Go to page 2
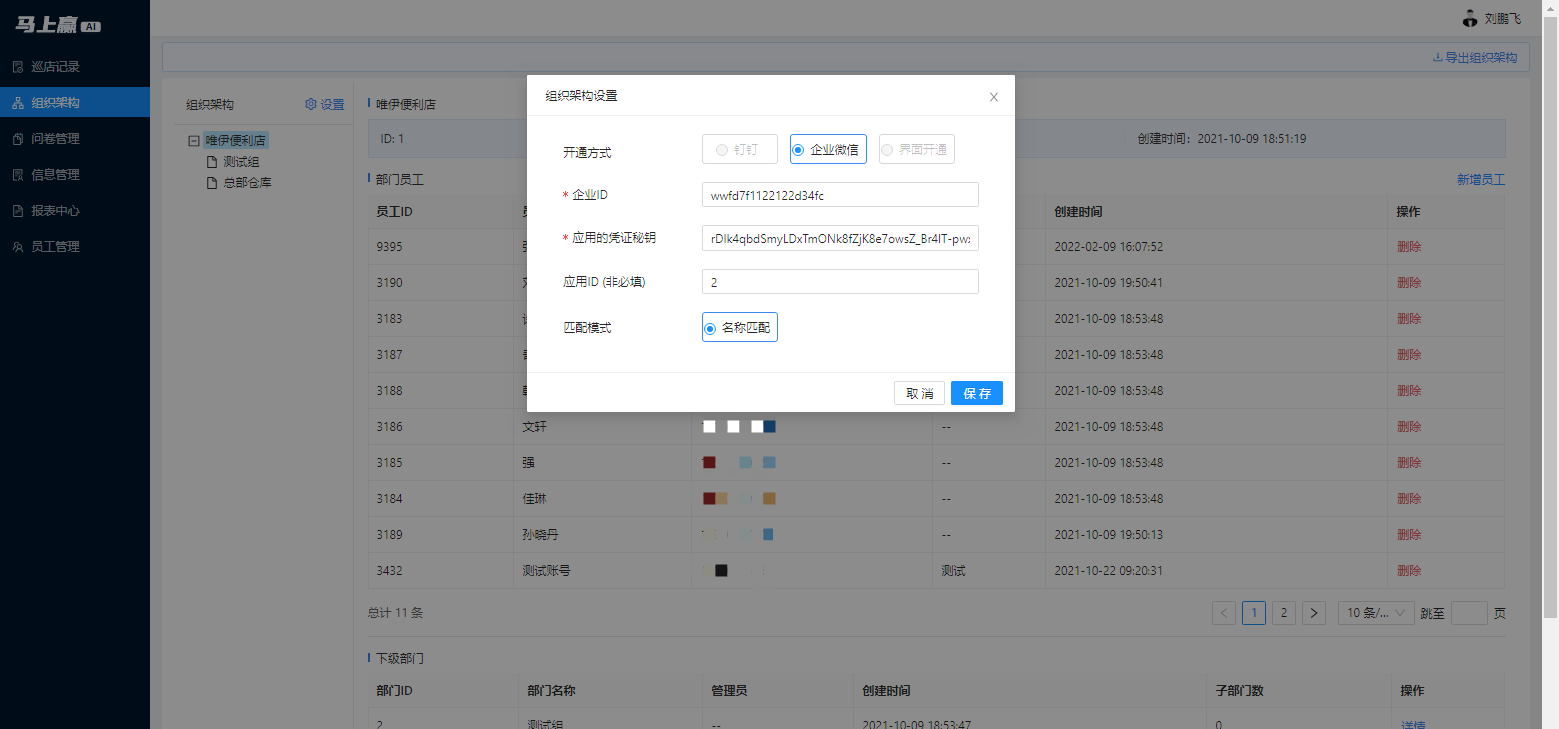This screenshot has width=1559, height=729. [1284, 613]
